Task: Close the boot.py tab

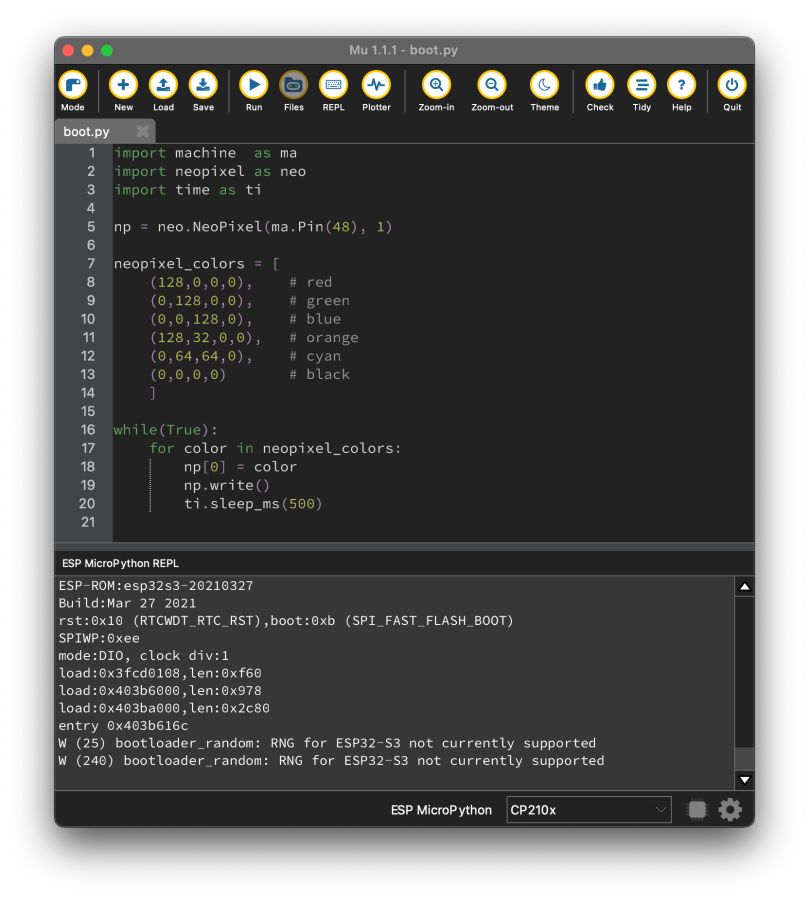Action: click(x=143, y=131)
